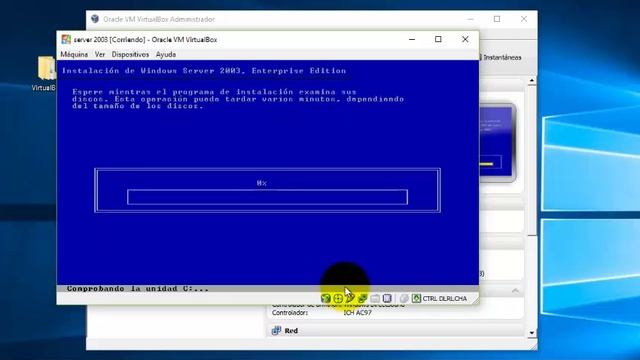The width and height of the screenshot is (640, 360).
Task: Collapse the audio section chevron in Administrador
Action: tap(515, 291)
